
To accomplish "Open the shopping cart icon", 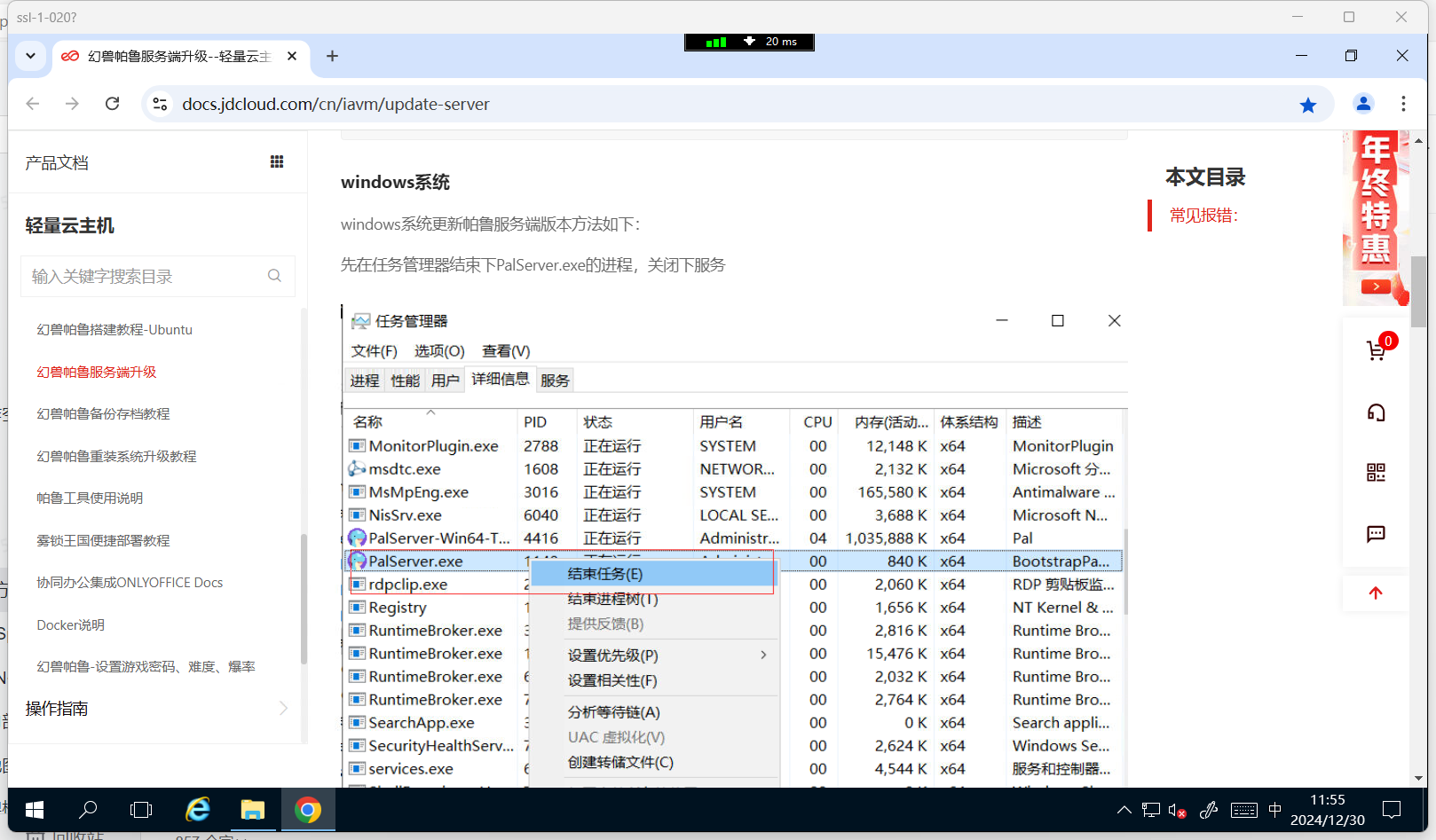I will tap(1377, 350).
